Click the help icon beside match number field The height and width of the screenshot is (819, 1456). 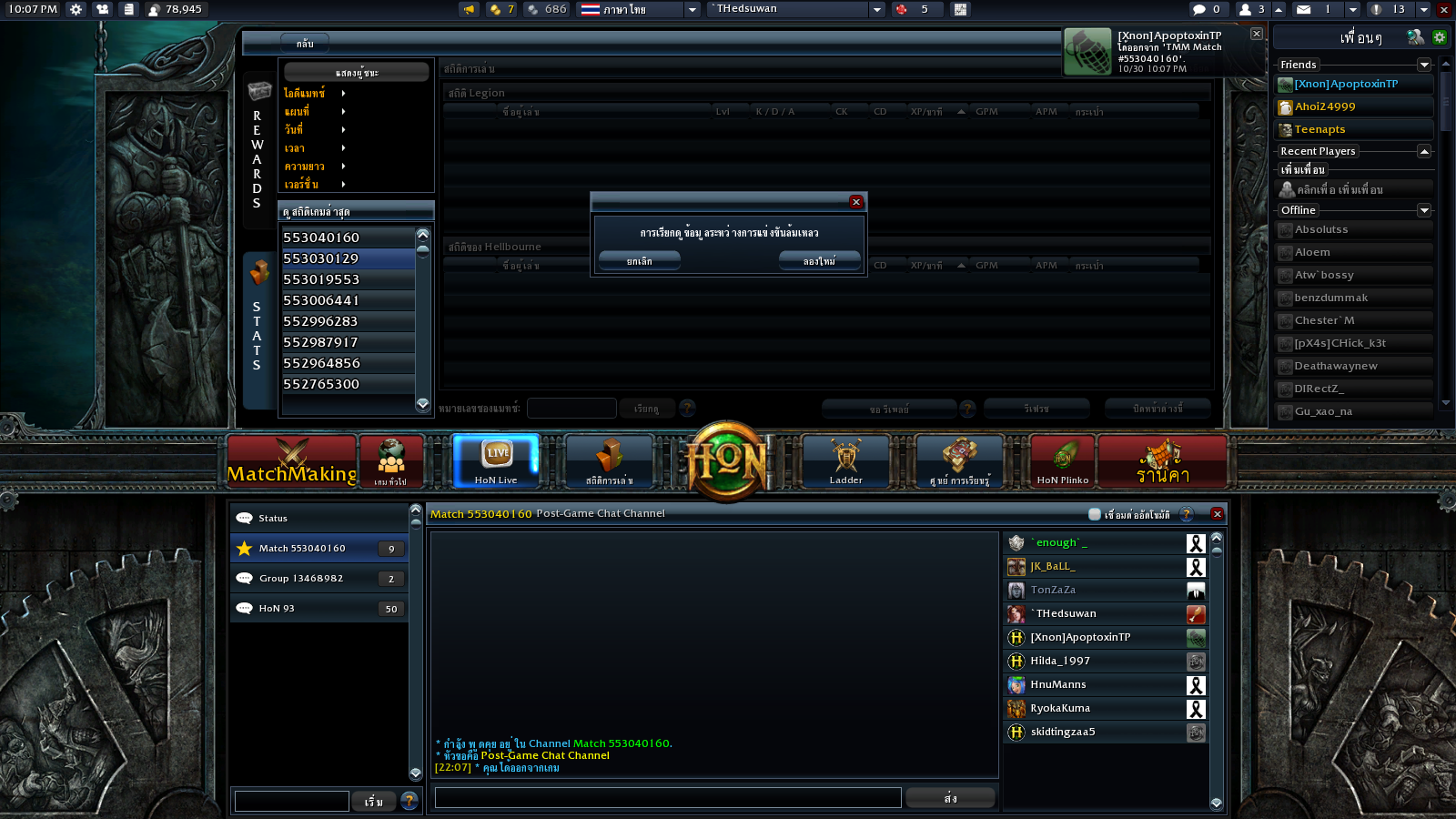(687, 409)
